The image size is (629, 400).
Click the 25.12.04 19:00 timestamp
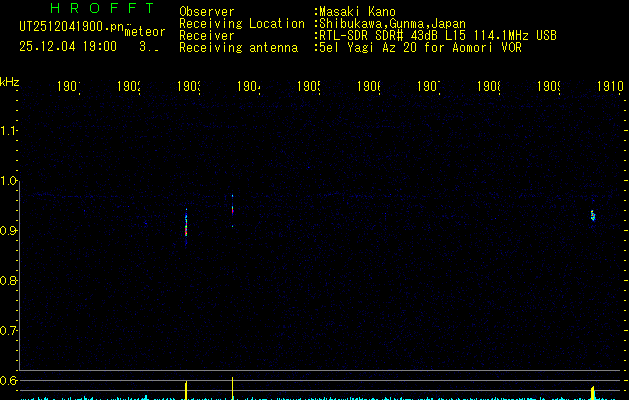68,47
